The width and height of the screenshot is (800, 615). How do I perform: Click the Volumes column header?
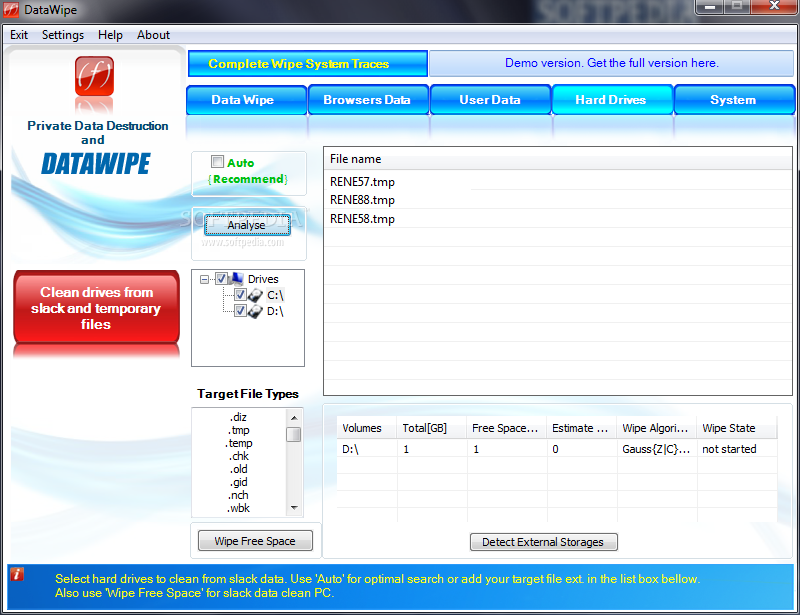click(367, 428)
